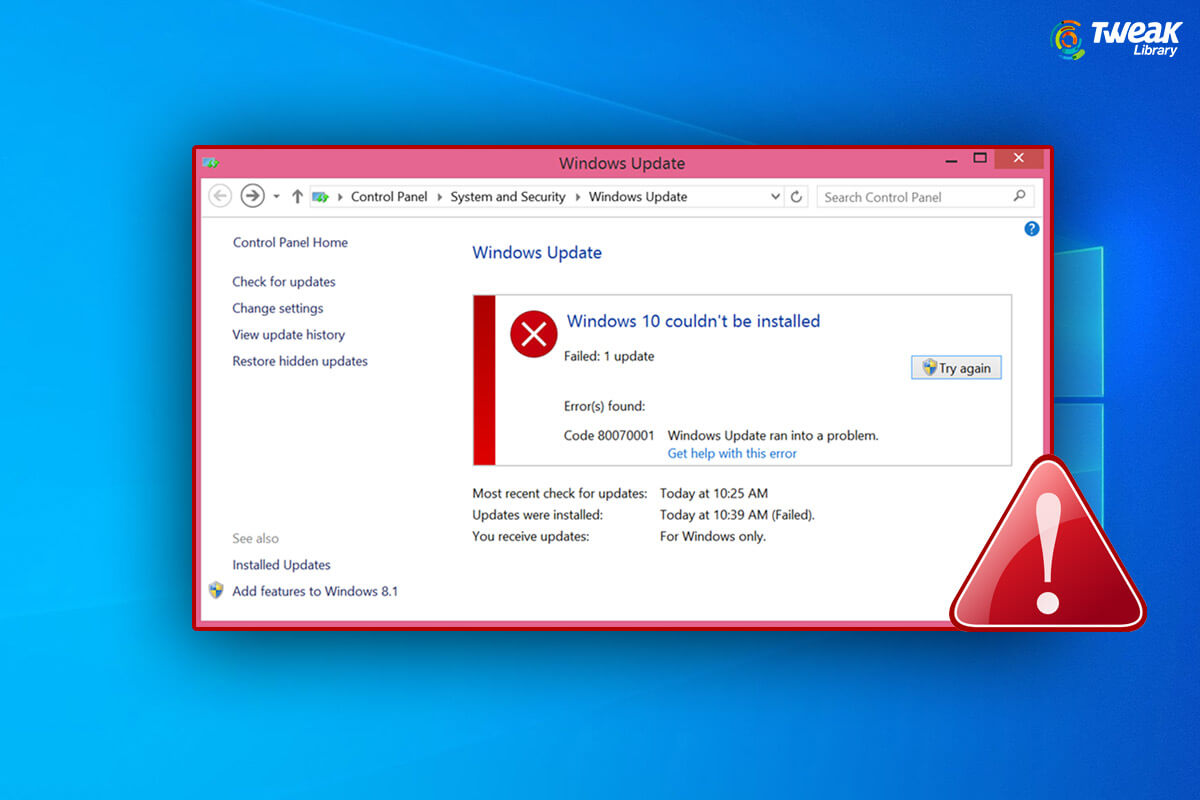Screen dimensions: 1200x800
Task: Open View update history
Action: (288, 335)
